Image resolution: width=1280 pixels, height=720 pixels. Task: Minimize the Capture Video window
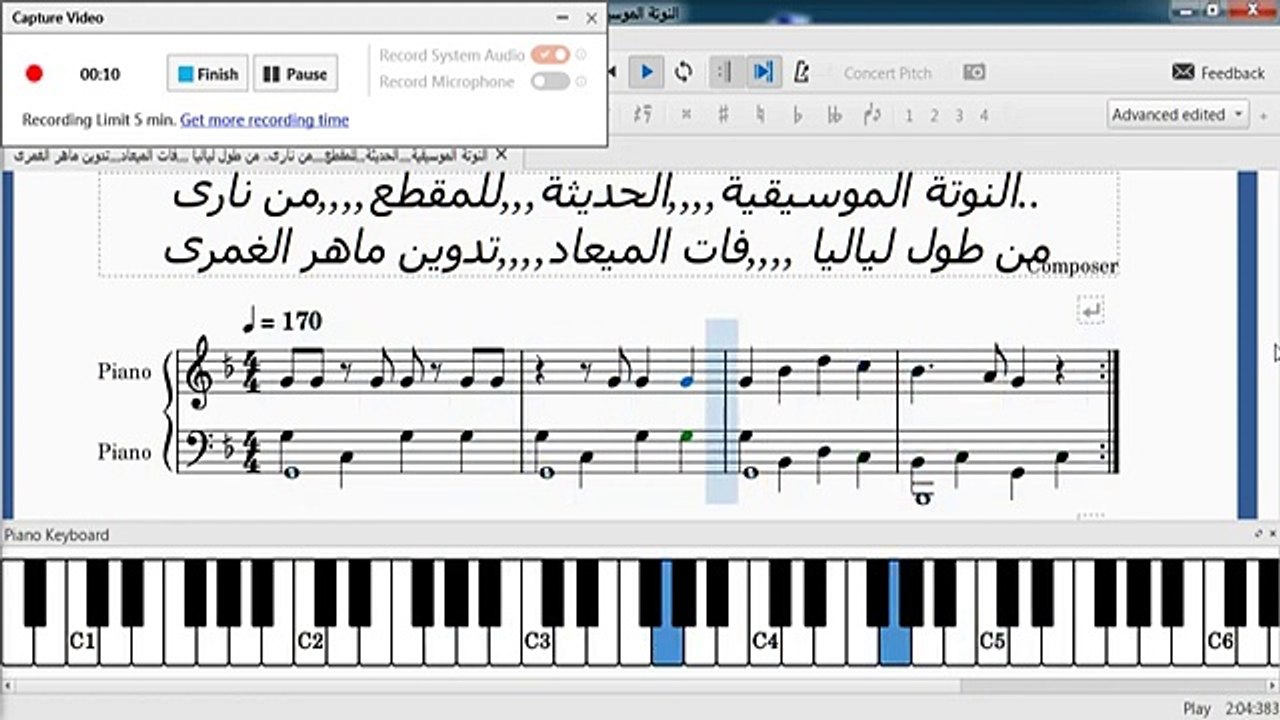point(563,18)
